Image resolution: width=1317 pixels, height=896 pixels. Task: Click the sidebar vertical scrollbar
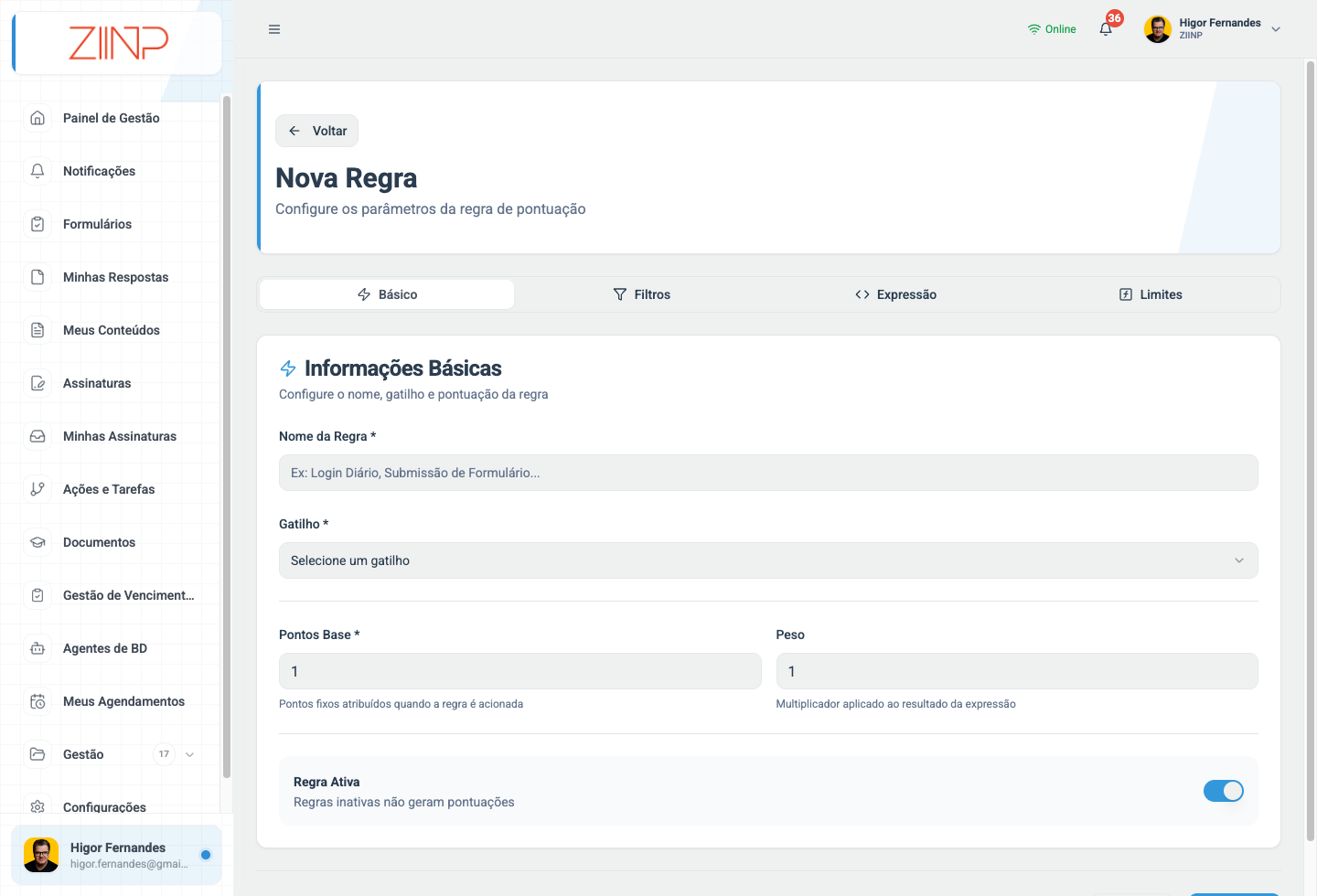click(226, 436)
